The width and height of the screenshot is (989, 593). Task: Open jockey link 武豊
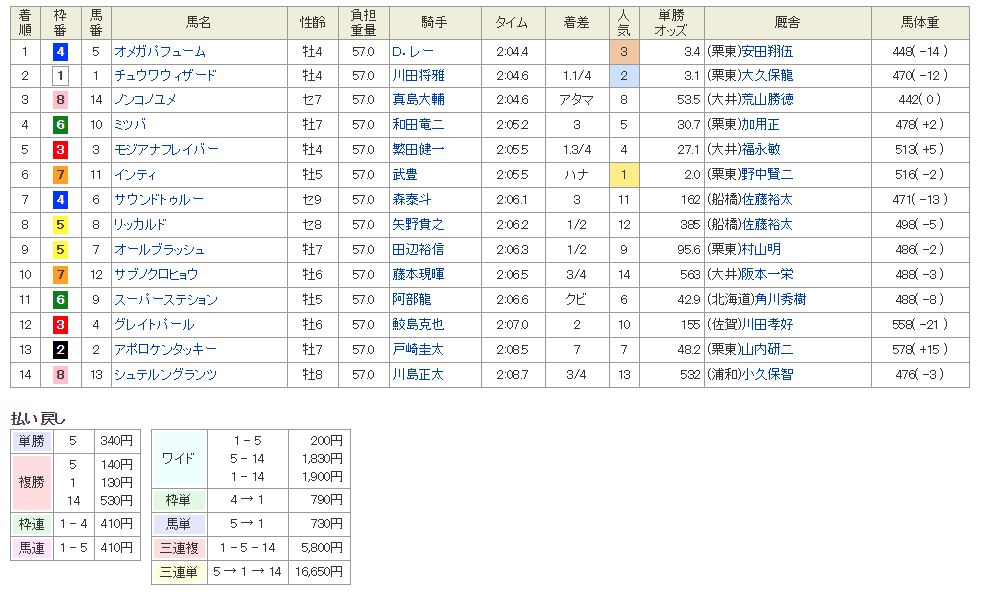pyautogui.click(x=405, y=175)
